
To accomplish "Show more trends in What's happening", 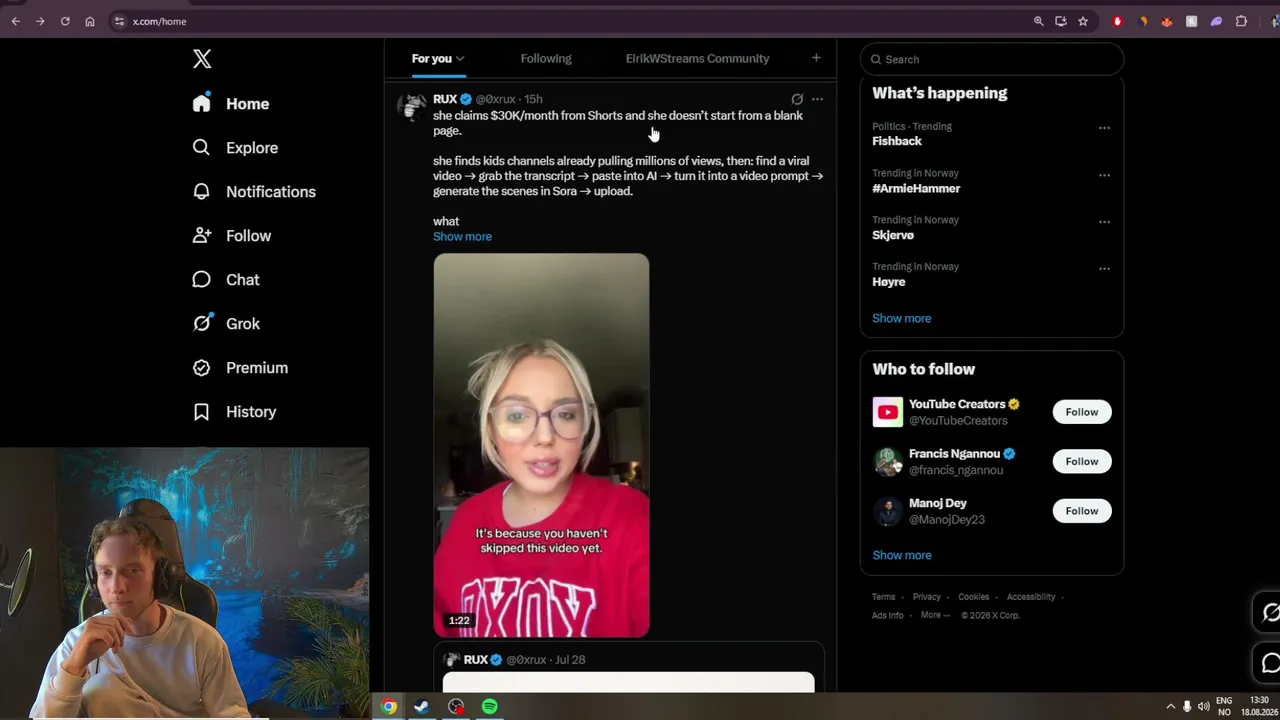I will click(901, 318).
